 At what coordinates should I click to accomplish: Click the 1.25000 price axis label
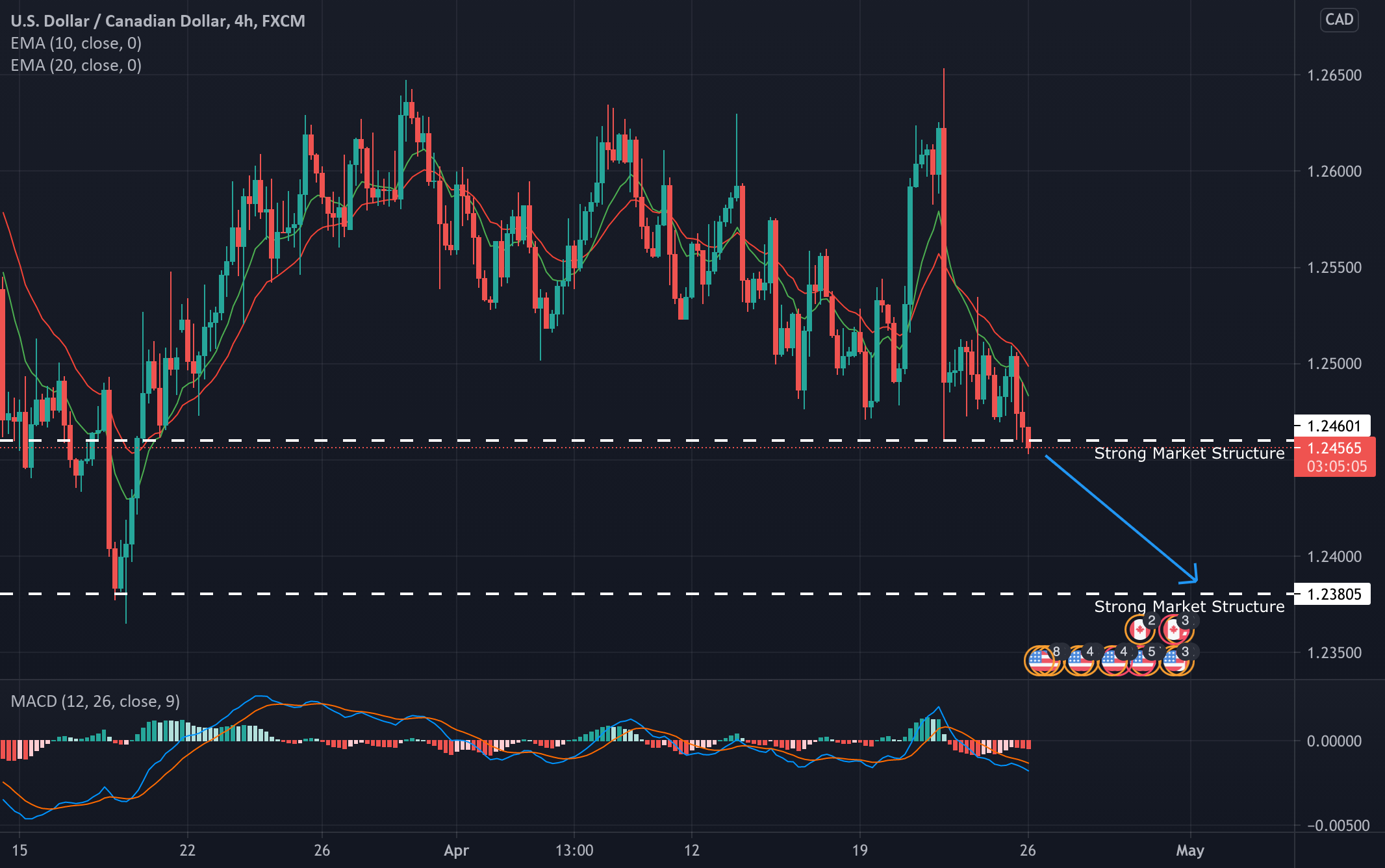[1334, 364]
